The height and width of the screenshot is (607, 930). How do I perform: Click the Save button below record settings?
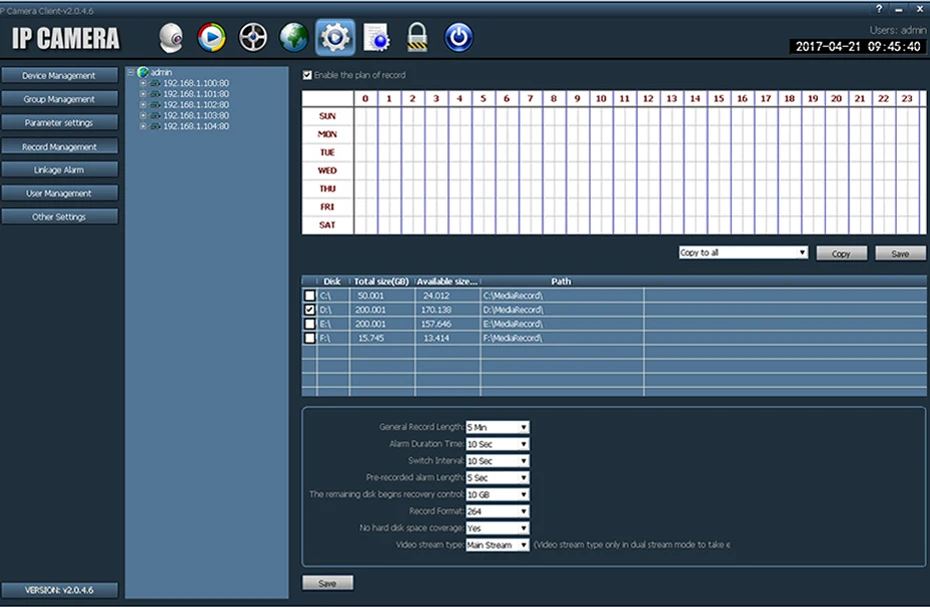(x=327, y=583)
